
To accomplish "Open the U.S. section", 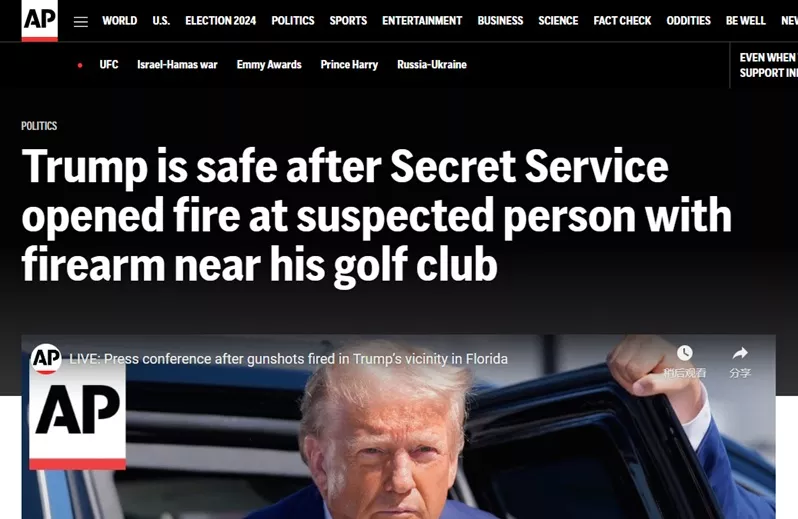I will (161, 21).
